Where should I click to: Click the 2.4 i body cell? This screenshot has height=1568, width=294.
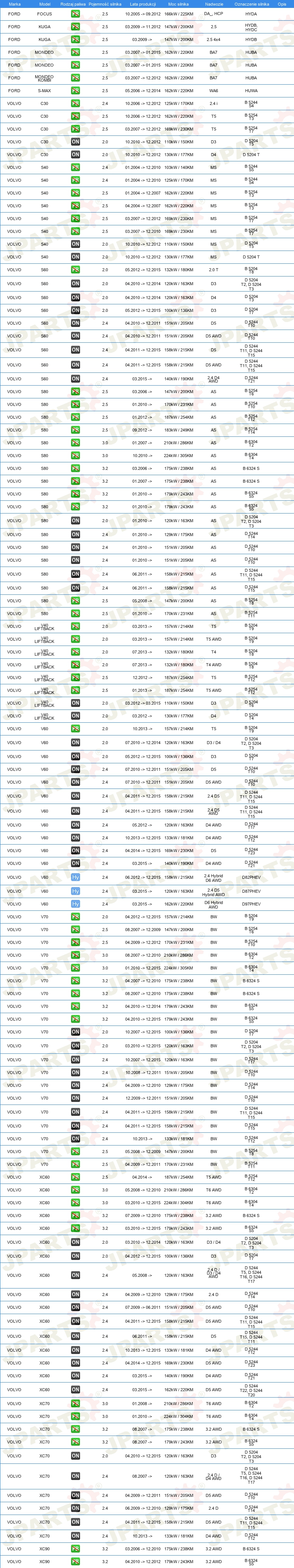click(x=214, y=103)
